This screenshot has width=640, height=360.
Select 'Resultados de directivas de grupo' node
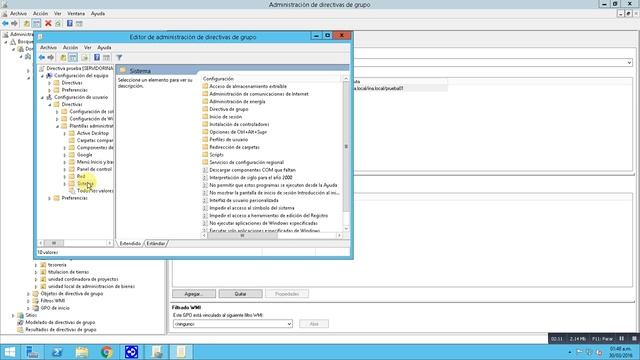(x=60, y=330)
